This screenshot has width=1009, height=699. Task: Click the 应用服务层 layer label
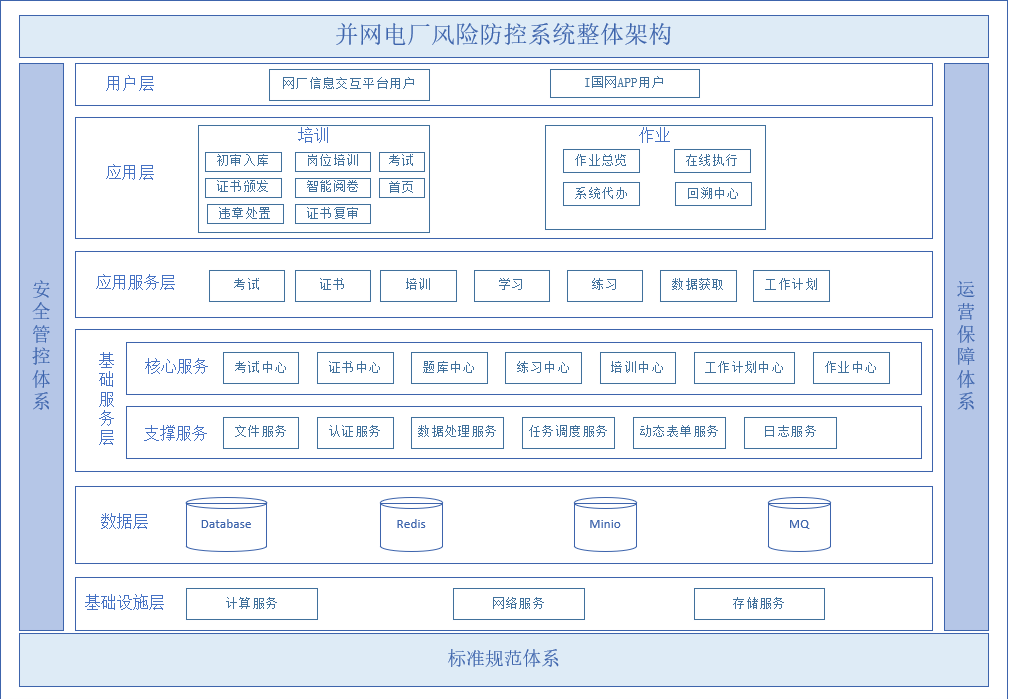coord(135,283)
